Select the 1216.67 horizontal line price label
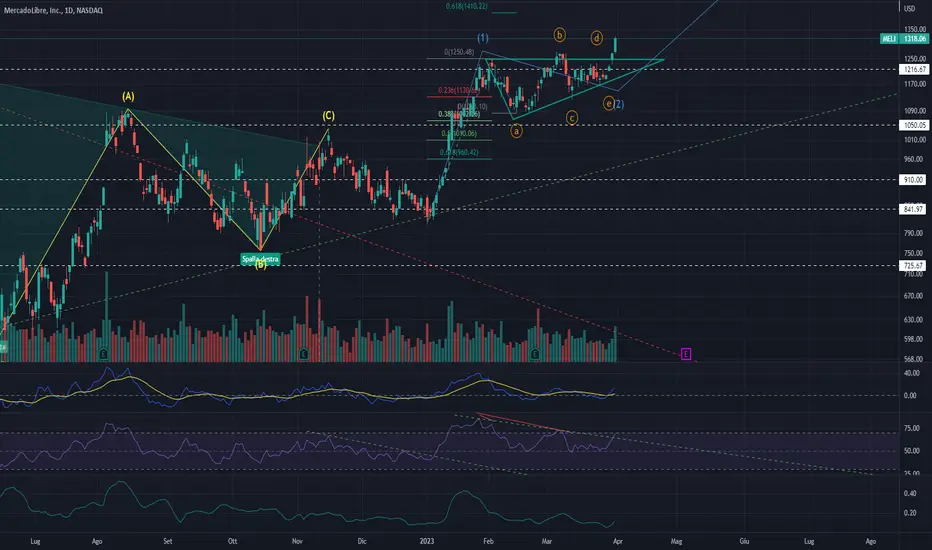This screenshot has height=550, width=932. pyautogui.click(x=914, y=70)
